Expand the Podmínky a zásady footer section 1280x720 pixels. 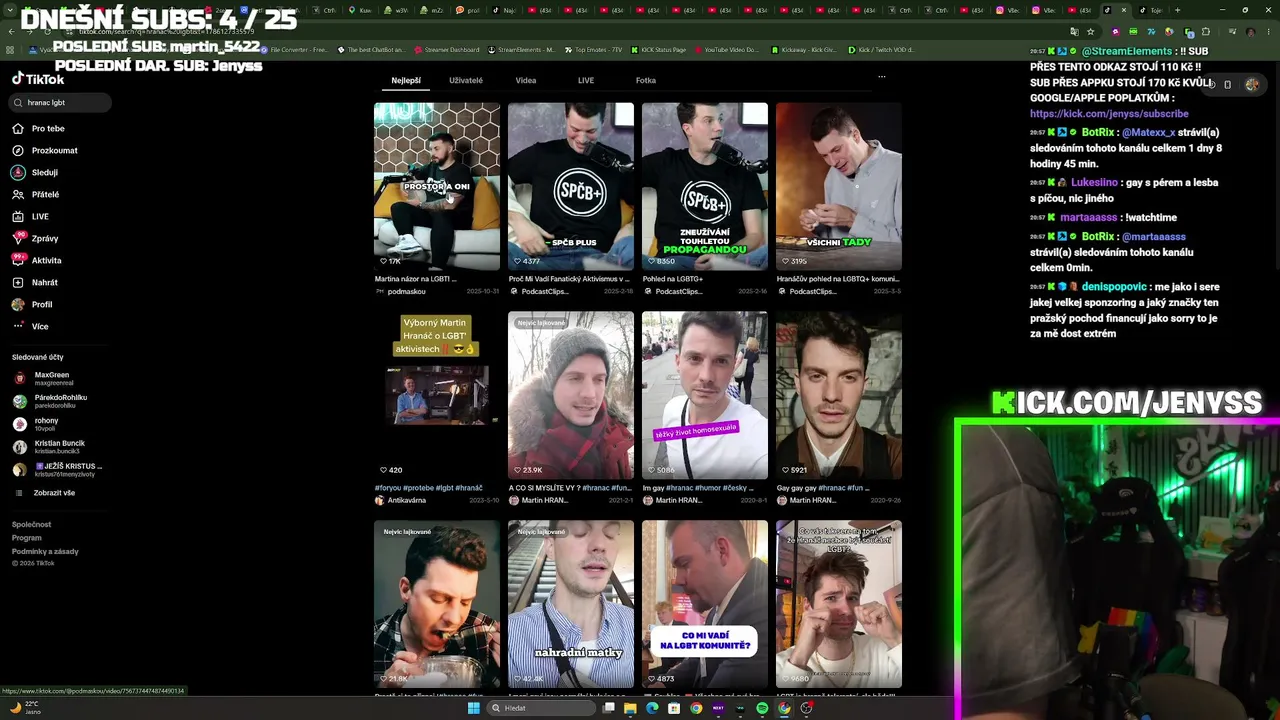[45, 551]
